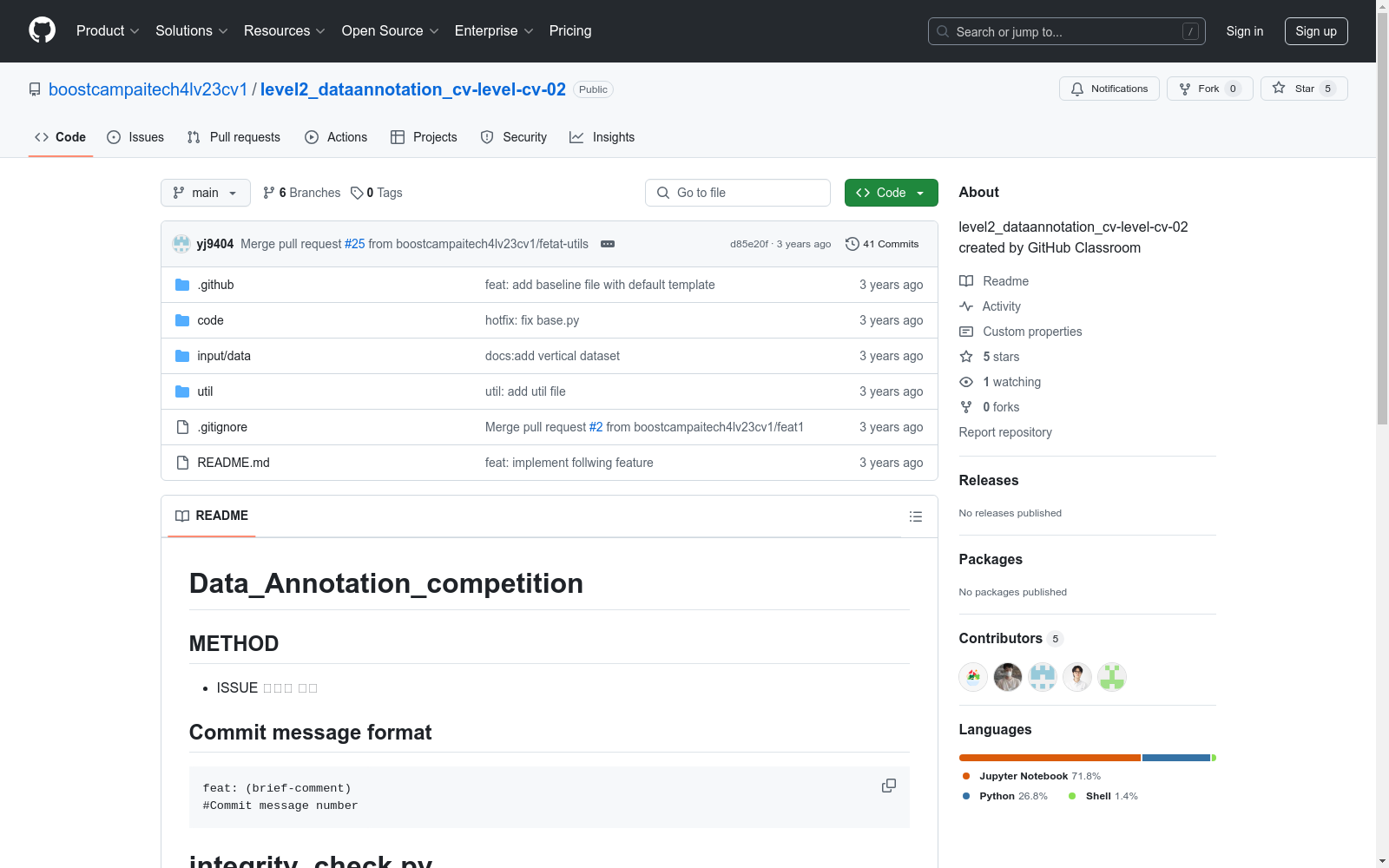
Task: Open the README outline icon
Action: point(916,516)
